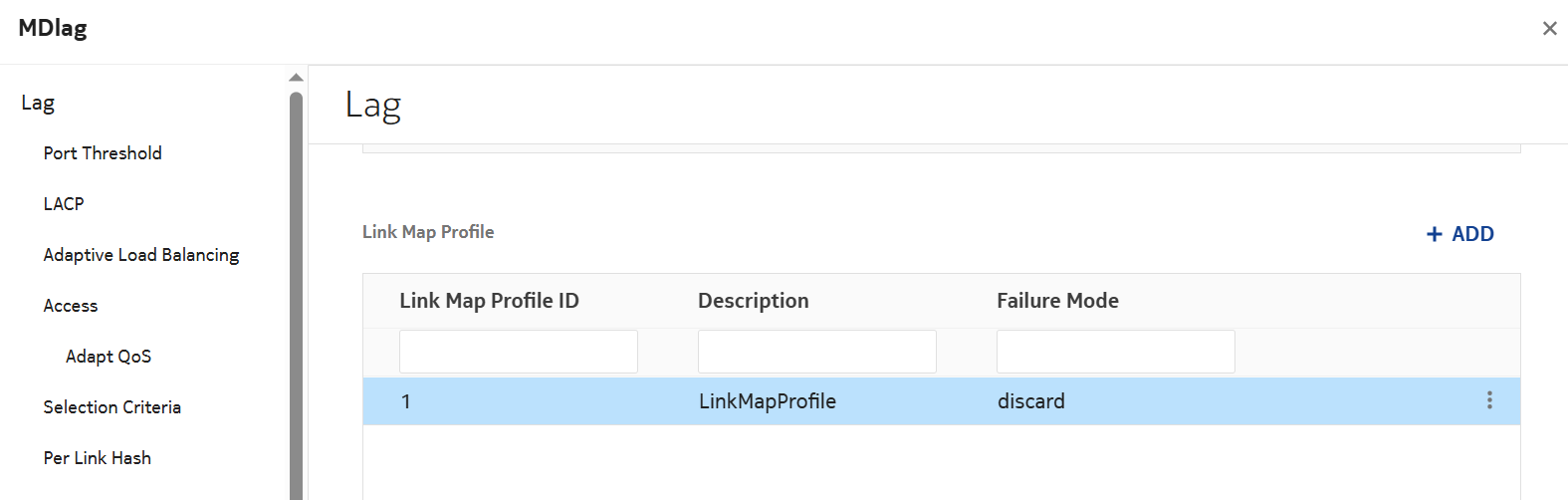Focus the Description filter input

coord(816,352)
